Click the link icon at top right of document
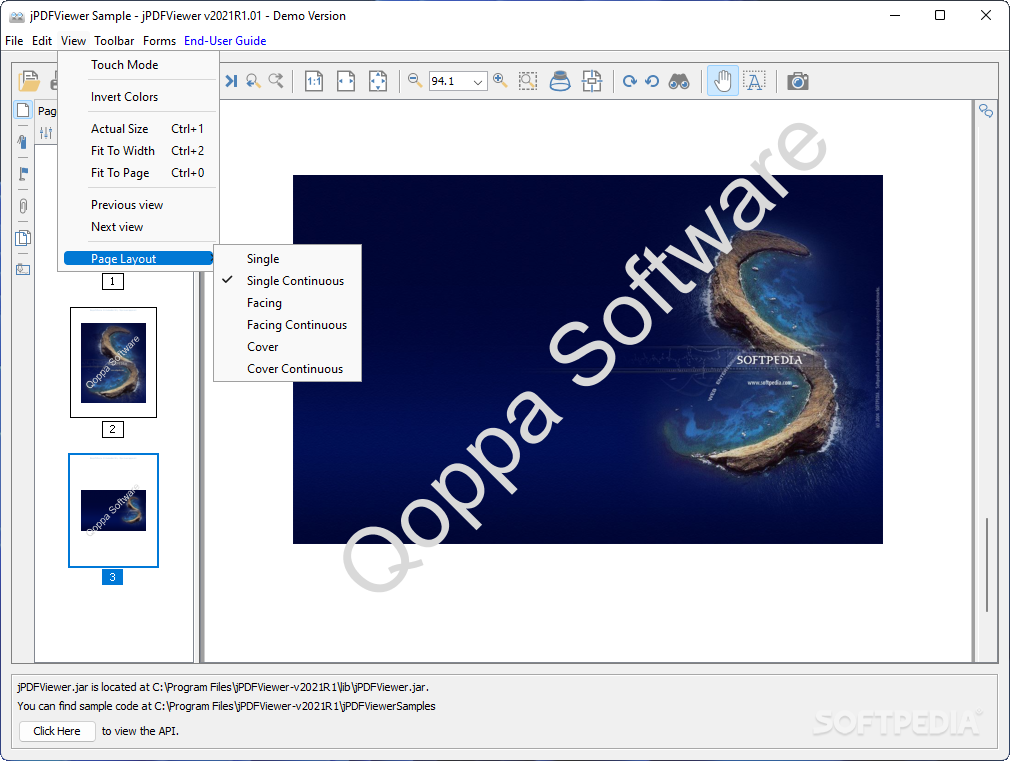1010x761 pixels. (986, 111)
